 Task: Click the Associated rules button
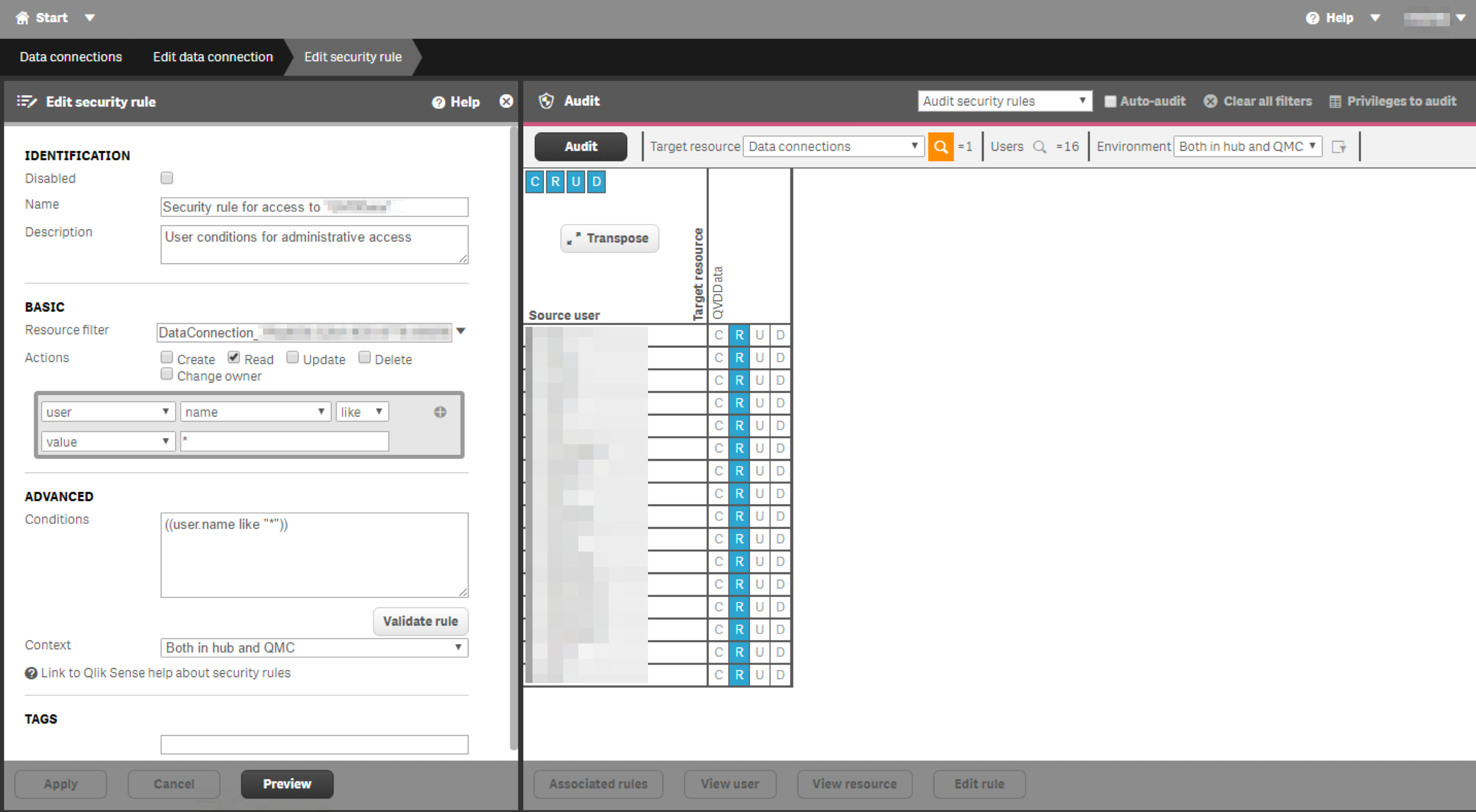pyautogui.click(x=598, y=784)
